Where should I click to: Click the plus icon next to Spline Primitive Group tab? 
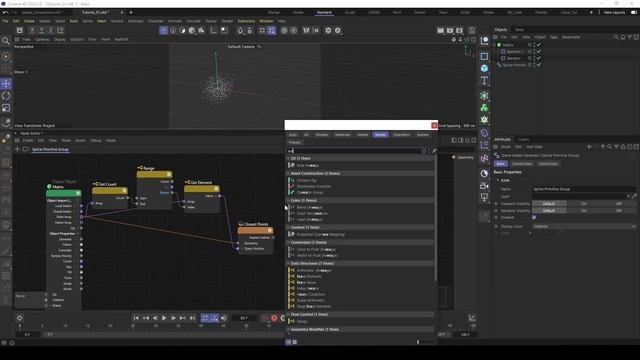17,149
